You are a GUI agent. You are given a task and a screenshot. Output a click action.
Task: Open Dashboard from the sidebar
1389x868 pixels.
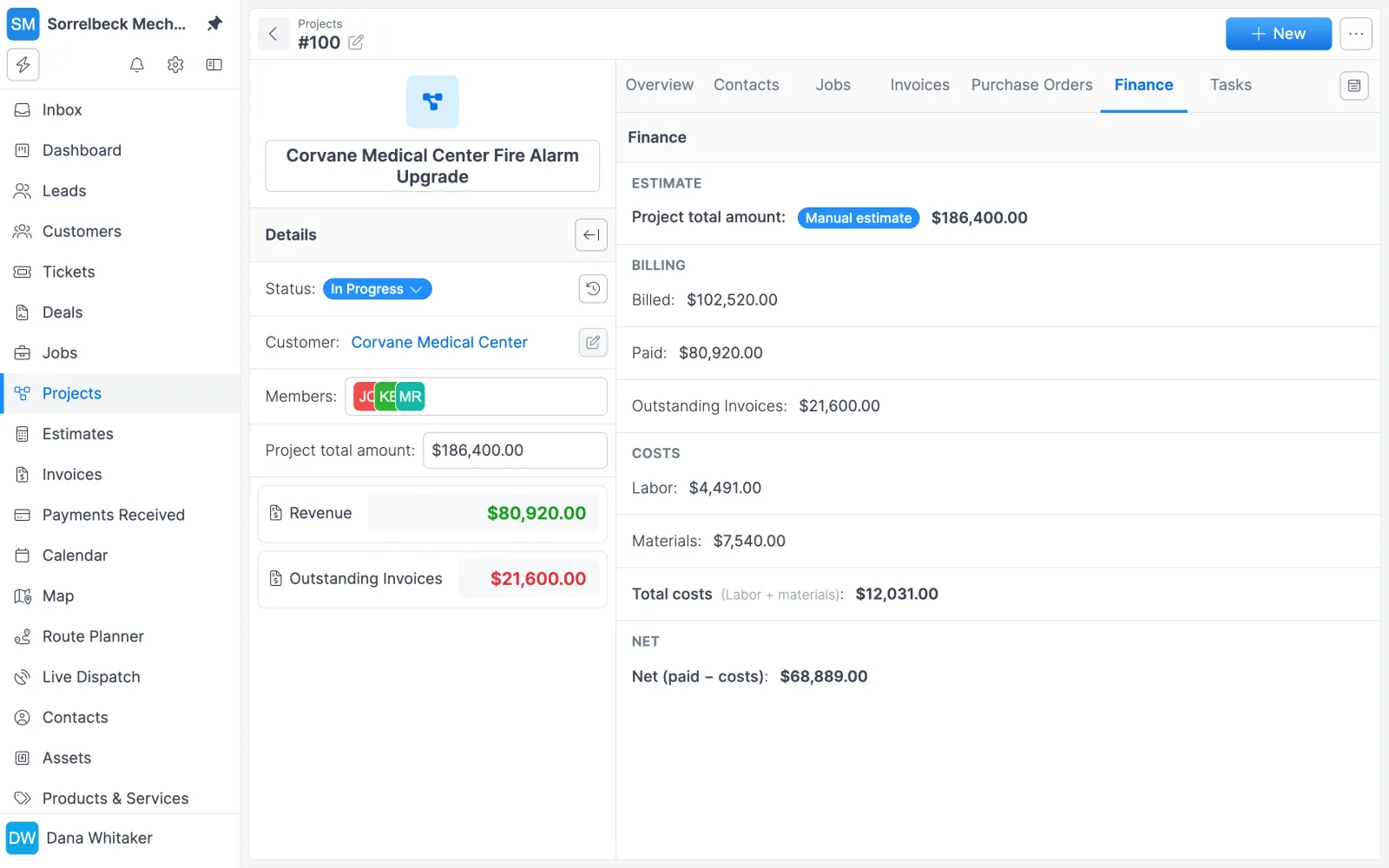[x=122, y=151]
